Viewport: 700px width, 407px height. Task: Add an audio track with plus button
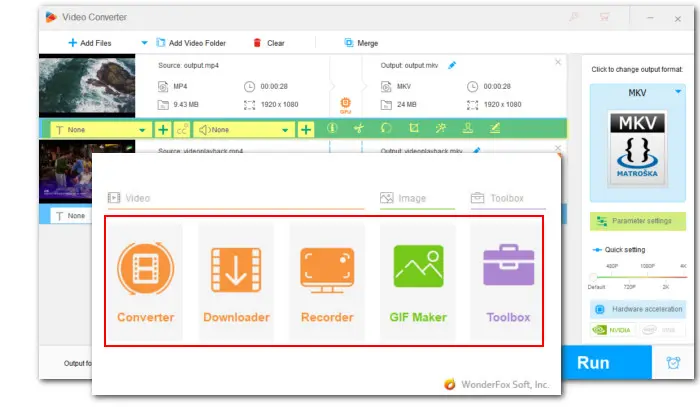coord(306,129)
